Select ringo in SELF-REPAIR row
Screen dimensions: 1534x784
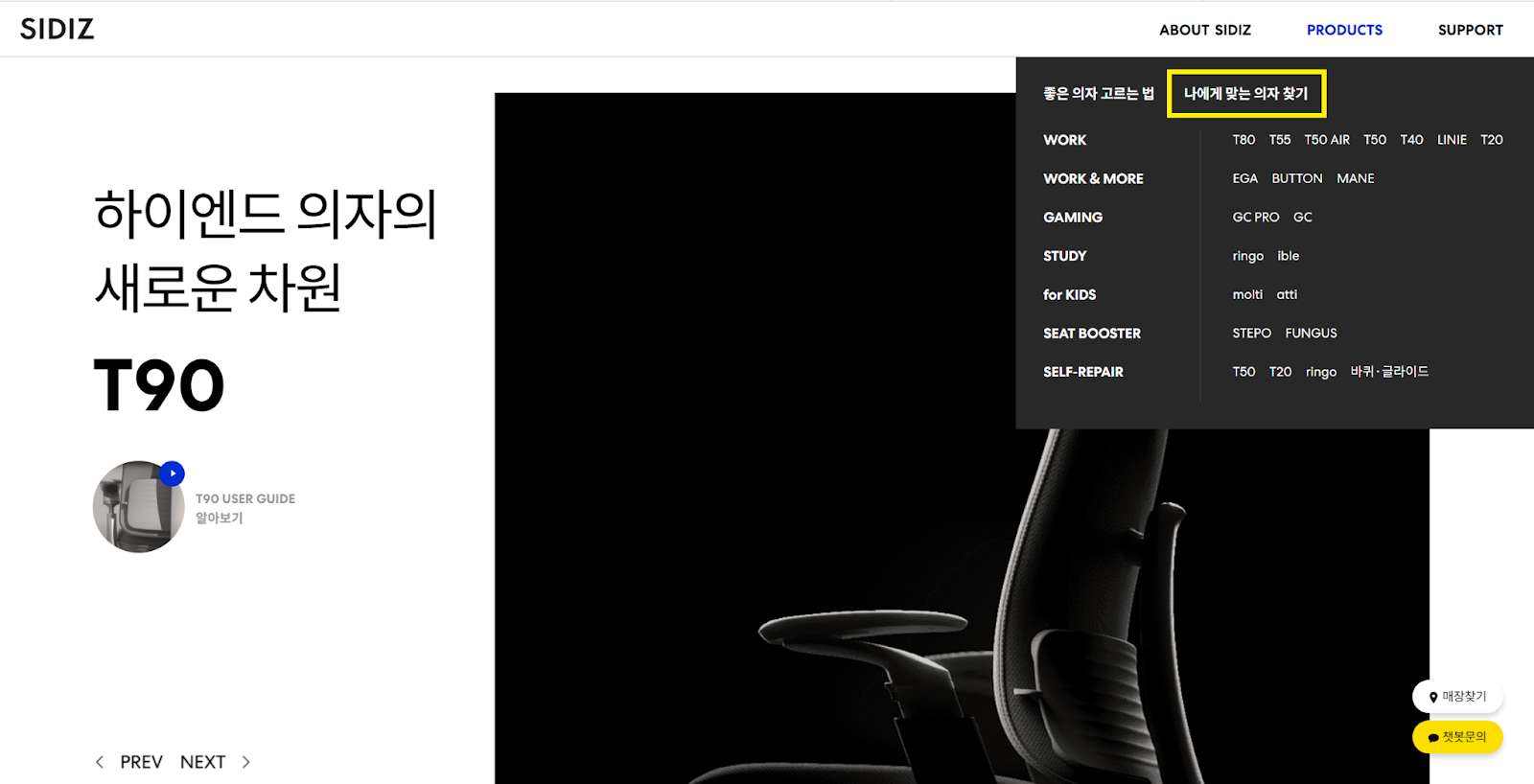click(1320, 372)
